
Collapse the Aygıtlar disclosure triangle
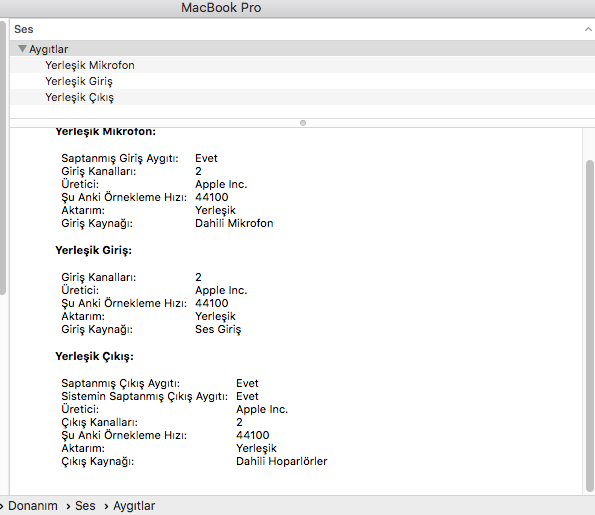22,49
